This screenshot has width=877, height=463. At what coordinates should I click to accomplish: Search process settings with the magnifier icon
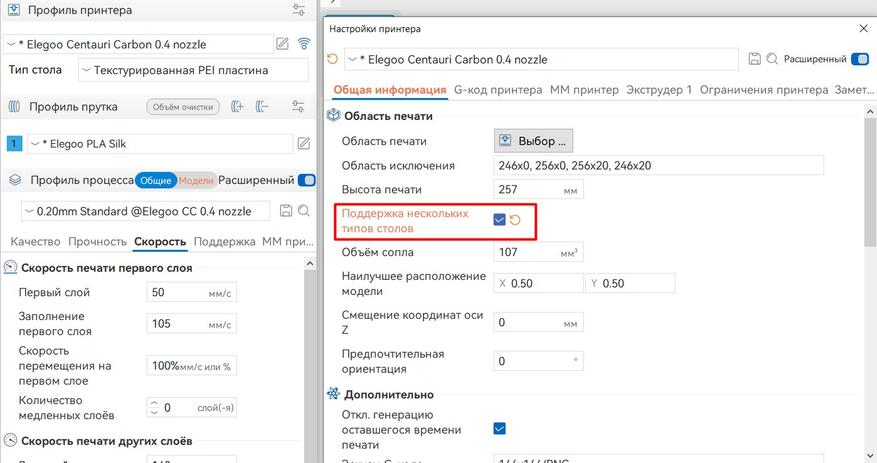[304, 211]
